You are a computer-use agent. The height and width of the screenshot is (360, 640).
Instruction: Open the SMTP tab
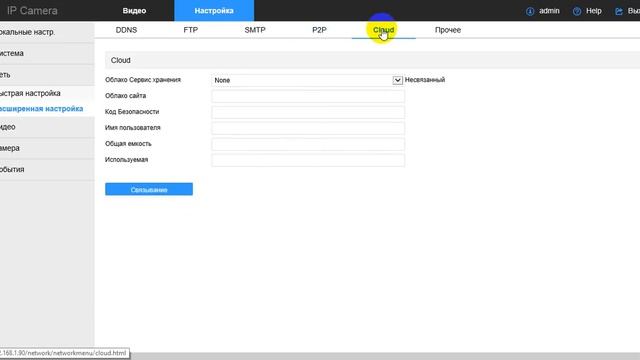[x=255, y=30]
